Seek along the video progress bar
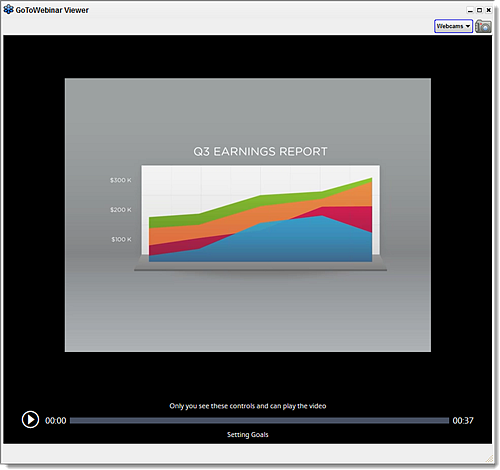The width and height of the screenshot is (500, 470). (259, 421)
